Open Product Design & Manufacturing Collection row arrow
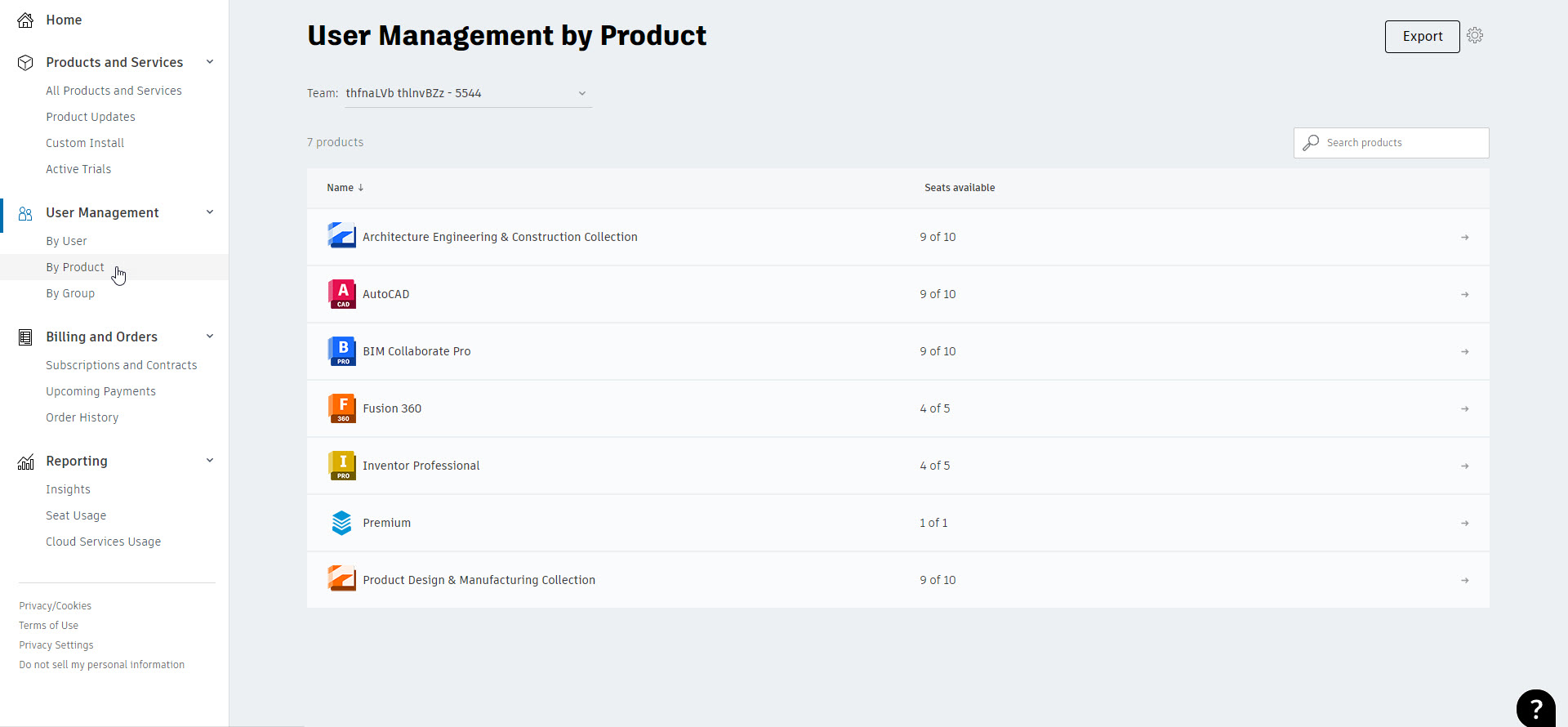 tap(1465, 581)
